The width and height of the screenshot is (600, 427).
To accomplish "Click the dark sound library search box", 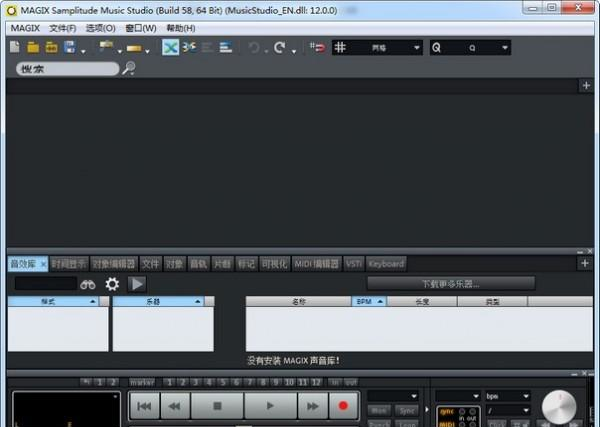I will coord(46,284).
